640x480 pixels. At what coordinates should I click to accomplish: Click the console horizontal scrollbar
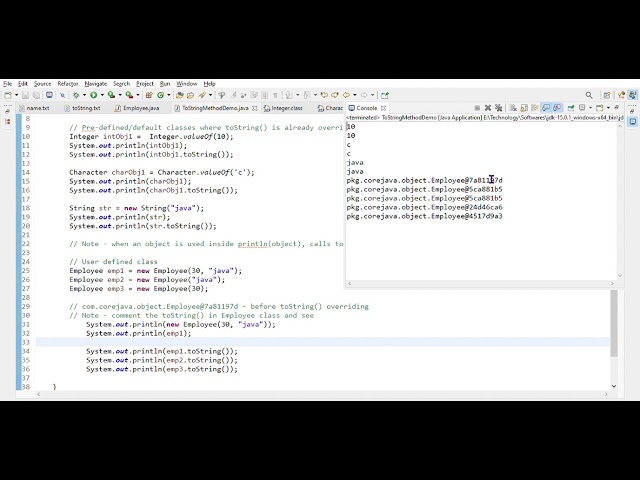[481, 283]
